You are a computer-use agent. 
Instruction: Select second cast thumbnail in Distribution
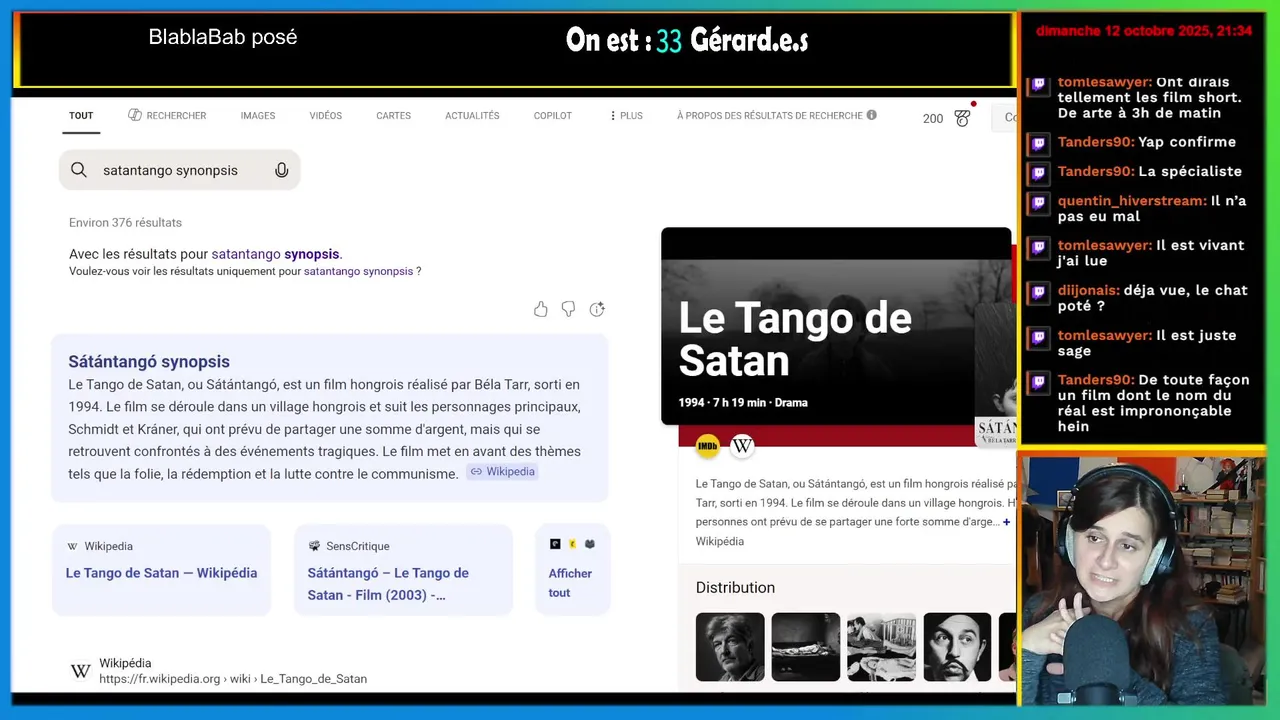tap(806, 647)
